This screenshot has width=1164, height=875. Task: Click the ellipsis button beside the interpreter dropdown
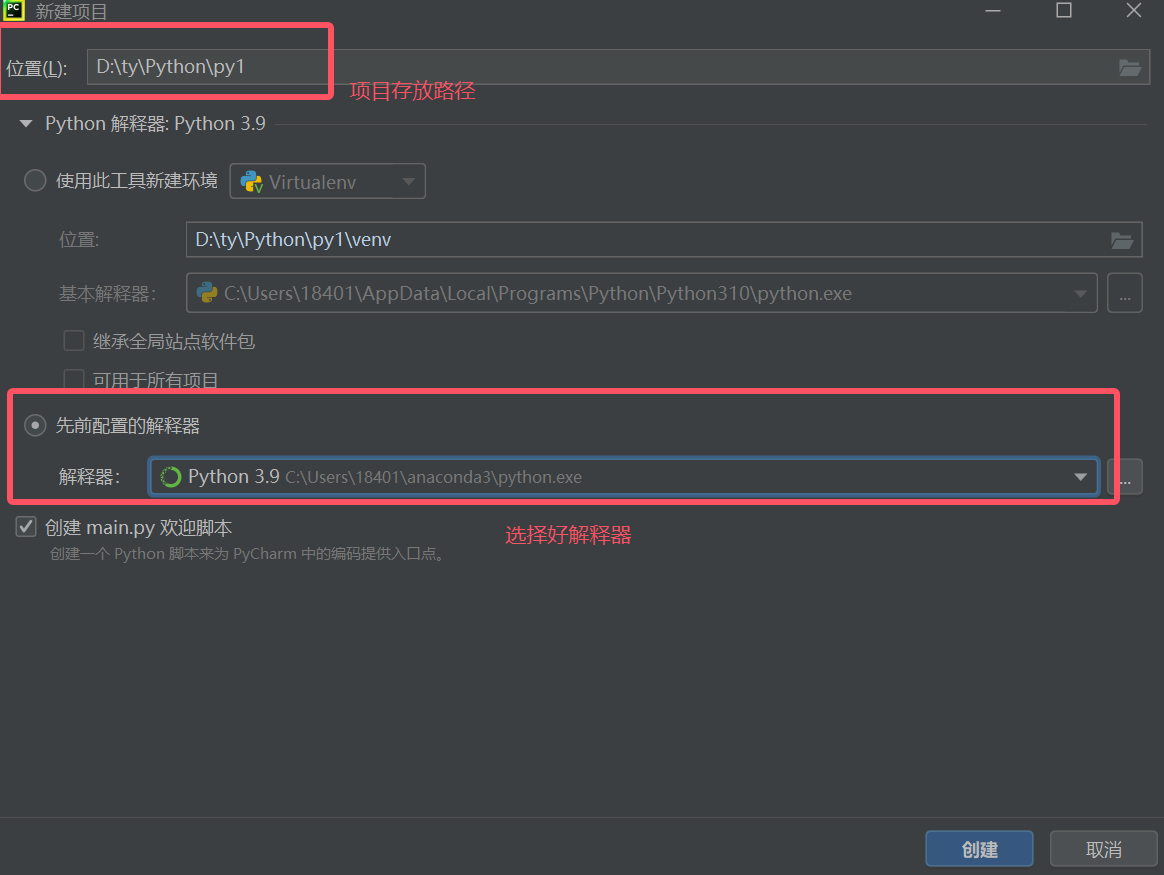1124,476
